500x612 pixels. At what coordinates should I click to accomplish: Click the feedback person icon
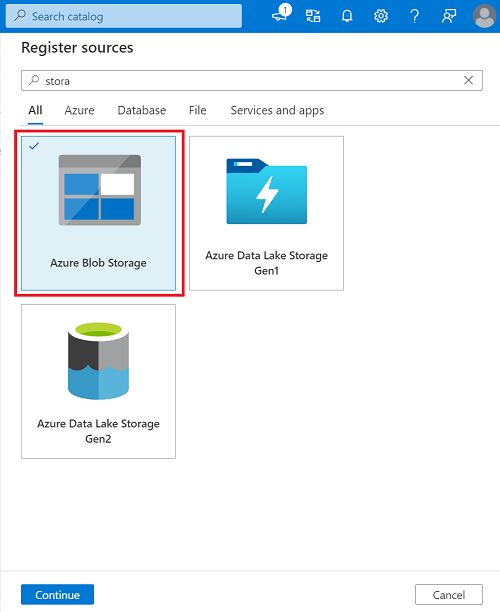click(449, 16)
